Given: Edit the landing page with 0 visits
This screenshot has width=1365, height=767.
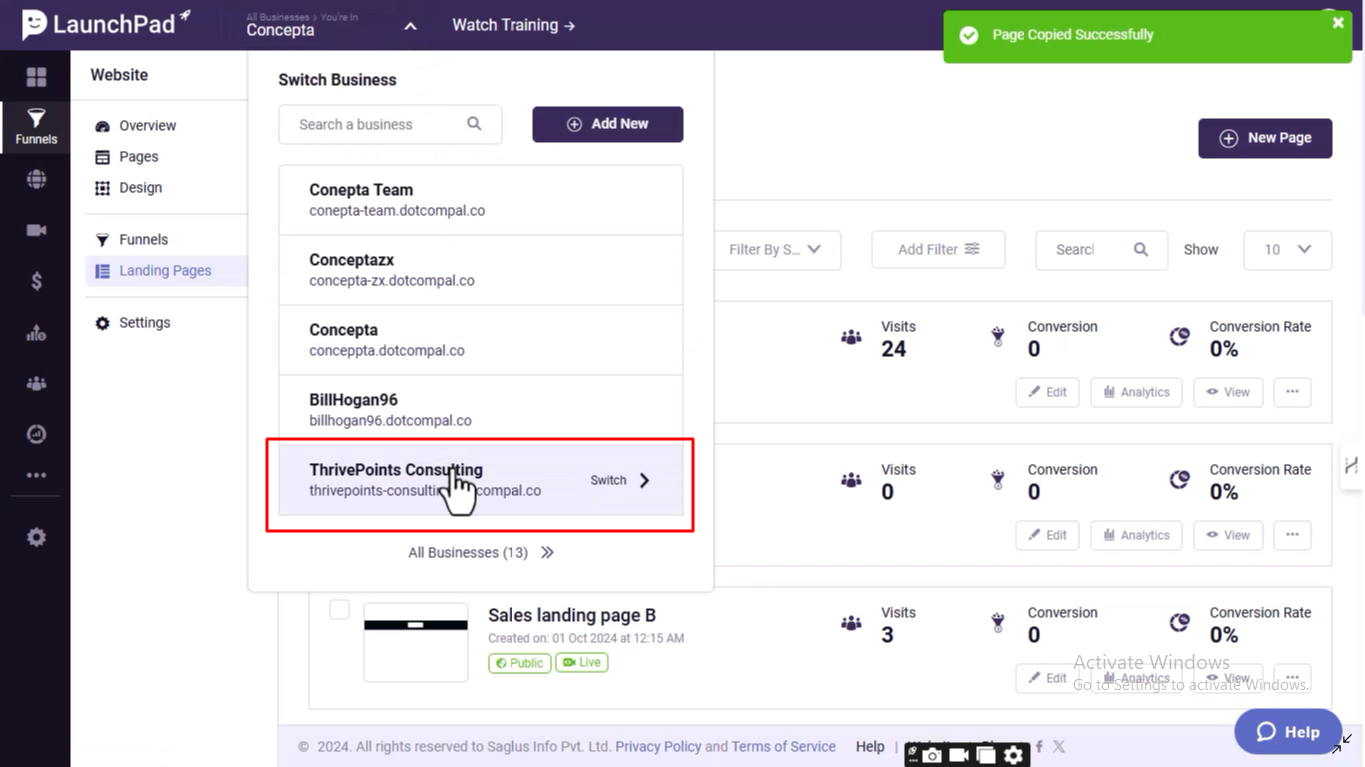Looking at the screenshot, I should click(1047, 535).
